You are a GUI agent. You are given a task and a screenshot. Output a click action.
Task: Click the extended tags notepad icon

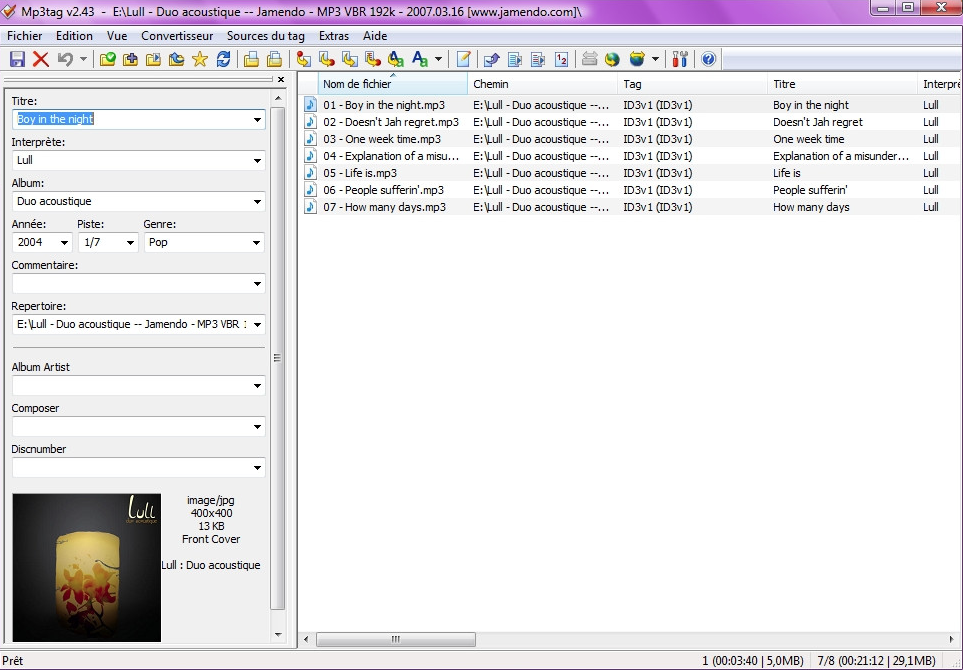464,60
